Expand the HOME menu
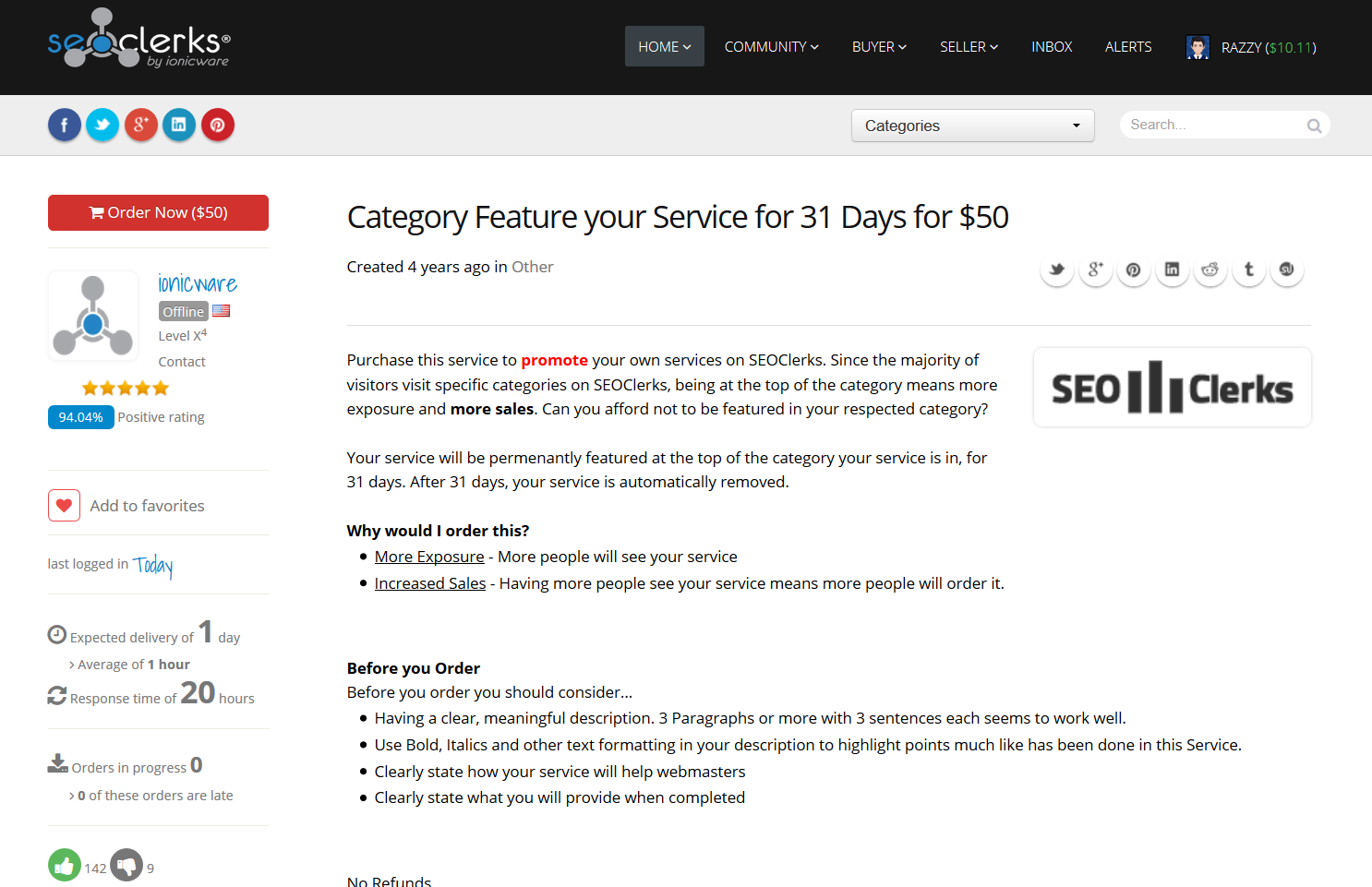 pyautogui.click(x=664, y=46)
